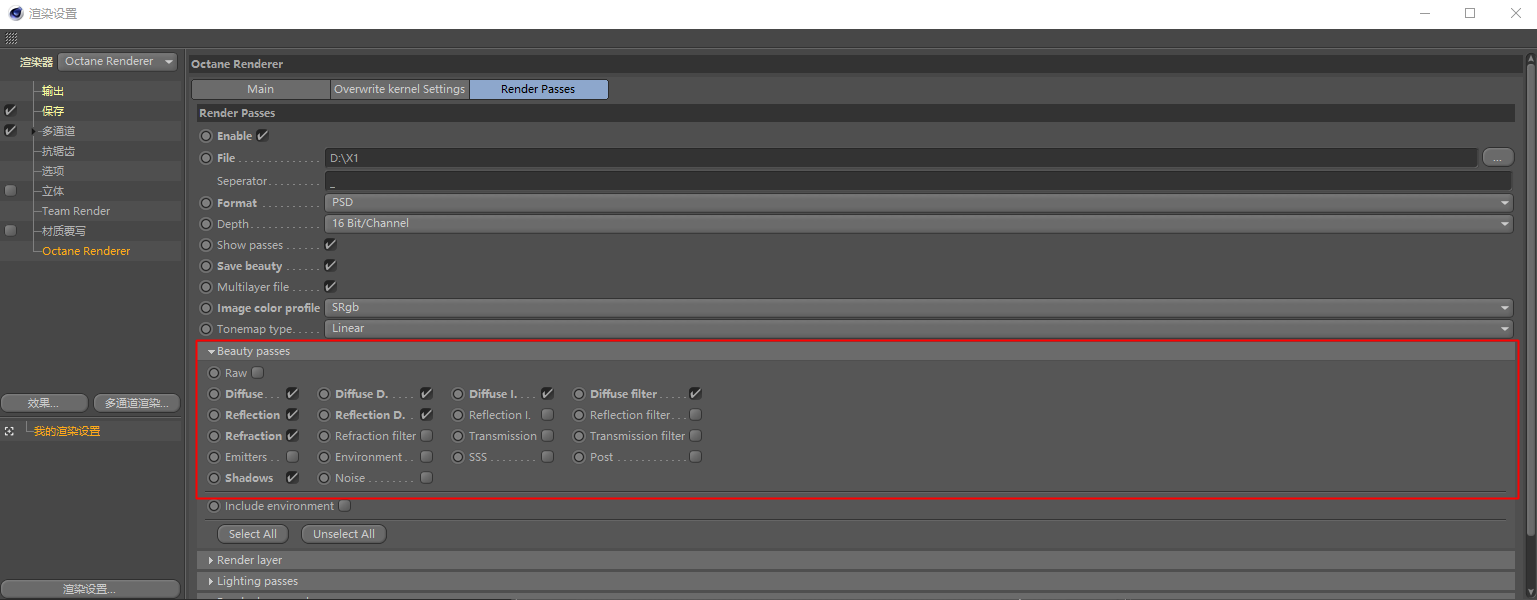Click the 渲染设置... button at bottom
This screenshot has height=600, width=1537.
click(x=90, y=589)
